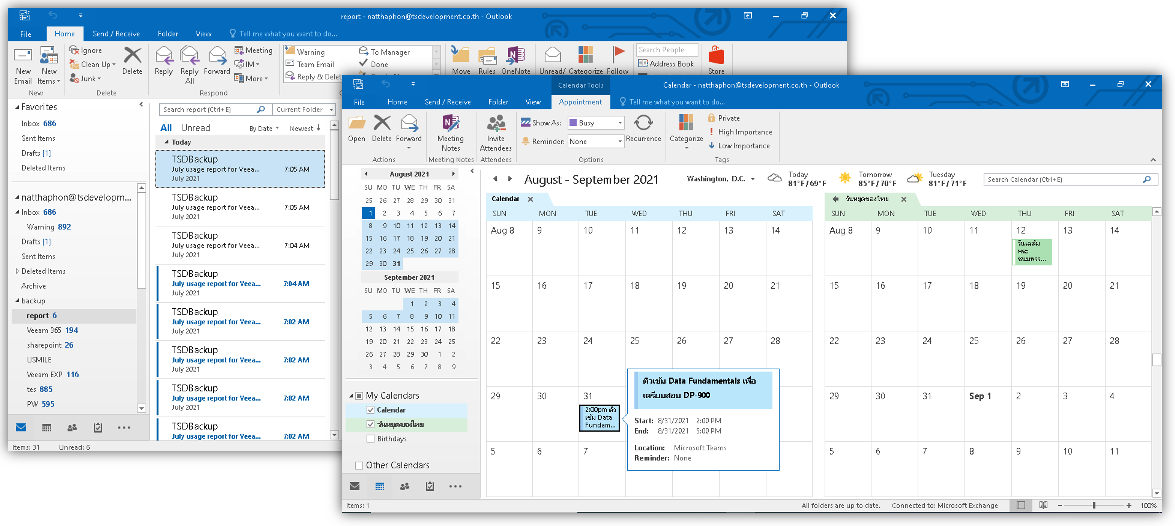Click the Recurrence icon
Screen dimensions: 1175x526
pos(643,128)
